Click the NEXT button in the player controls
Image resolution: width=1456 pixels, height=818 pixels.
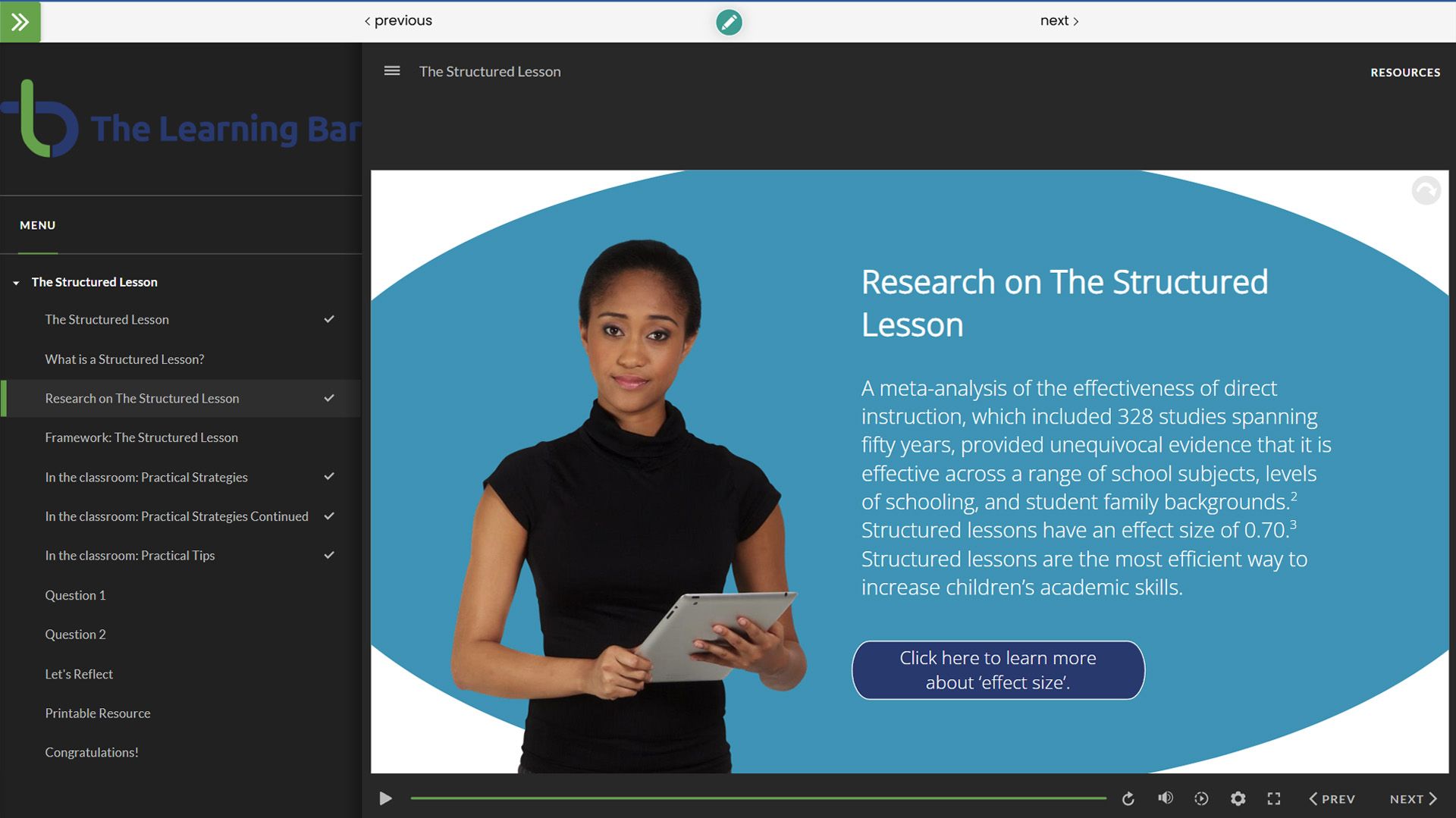point(1414,799)
